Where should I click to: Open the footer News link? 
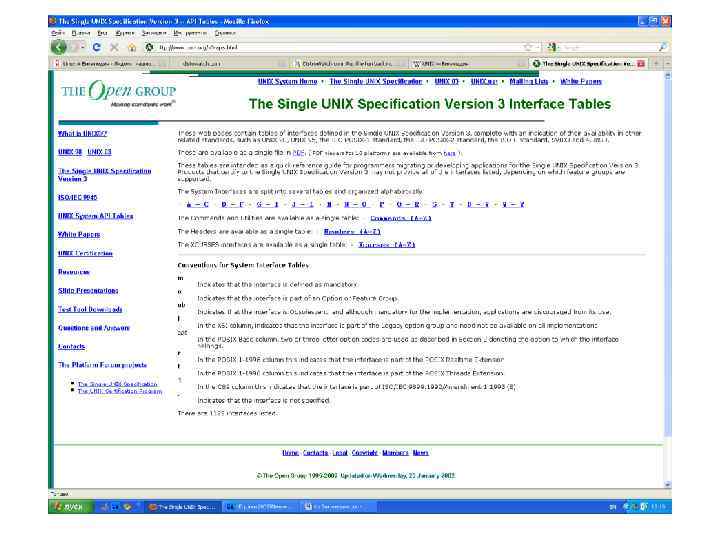[421, 453]
